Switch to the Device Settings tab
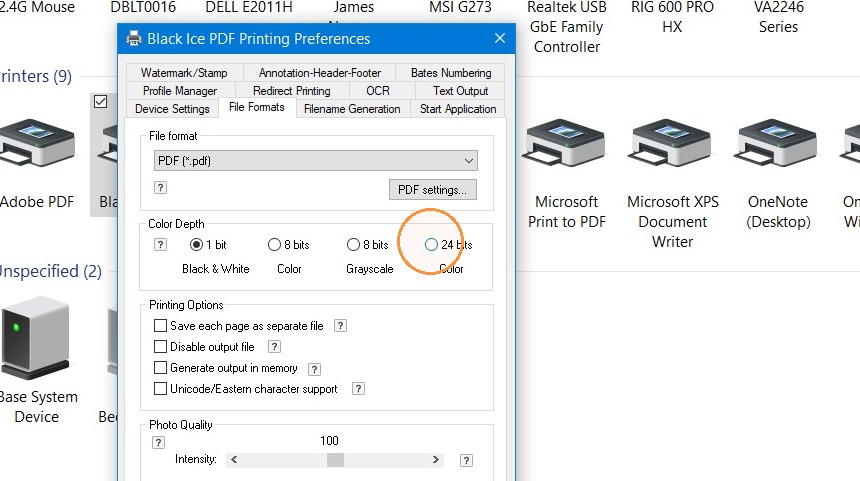860x481 pixels. (172, 109)
